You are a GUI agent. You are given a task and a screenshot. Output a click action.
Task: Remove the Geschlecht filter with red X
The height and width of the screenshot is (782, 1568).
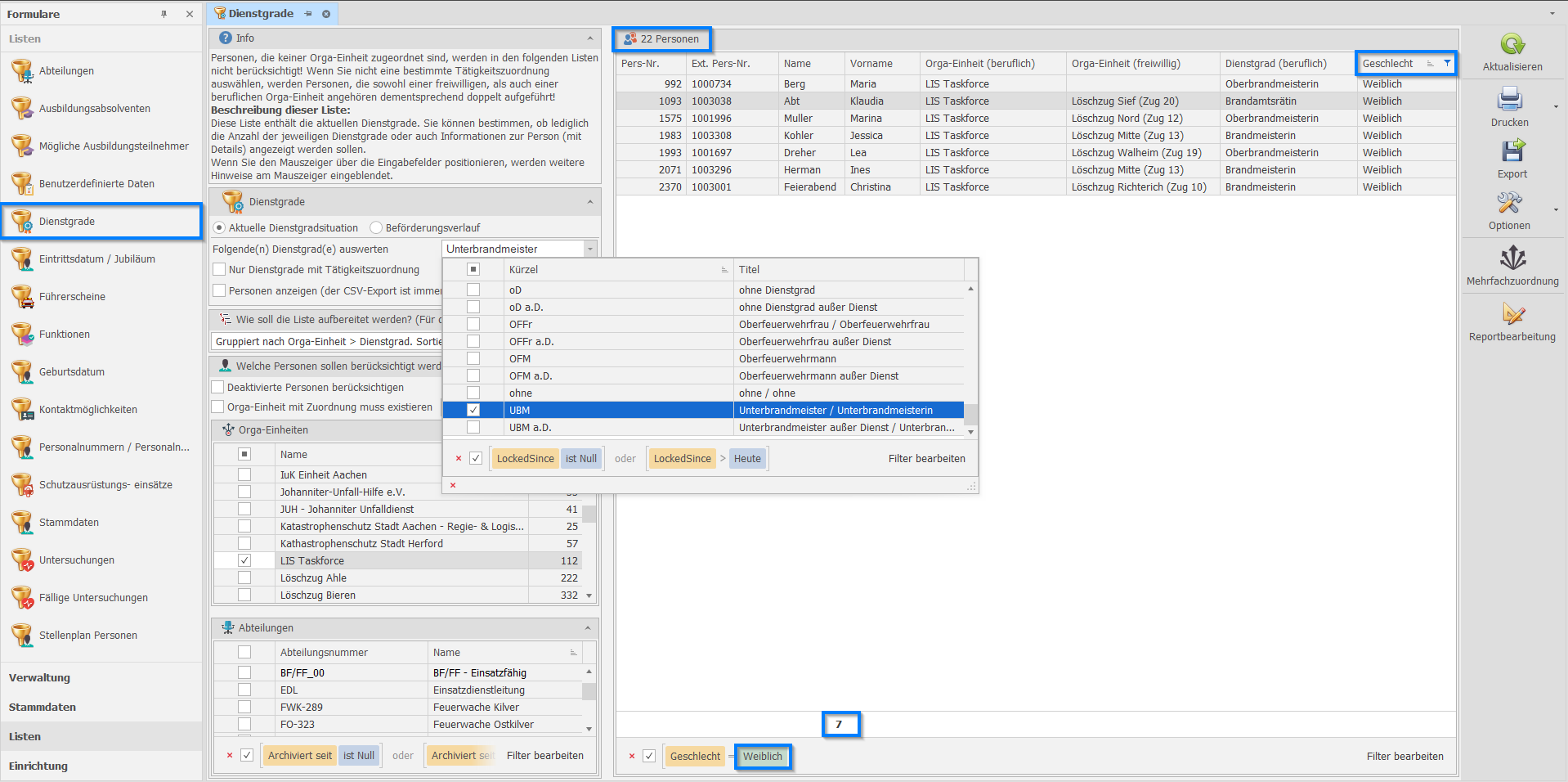tap(631, 757)
